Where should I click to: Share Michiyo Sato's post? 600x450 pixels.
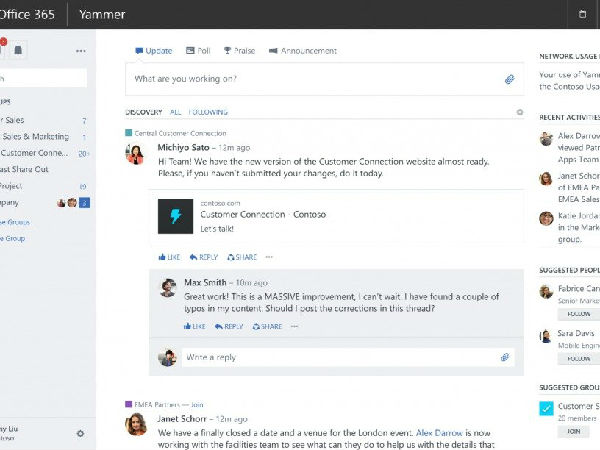242,257
